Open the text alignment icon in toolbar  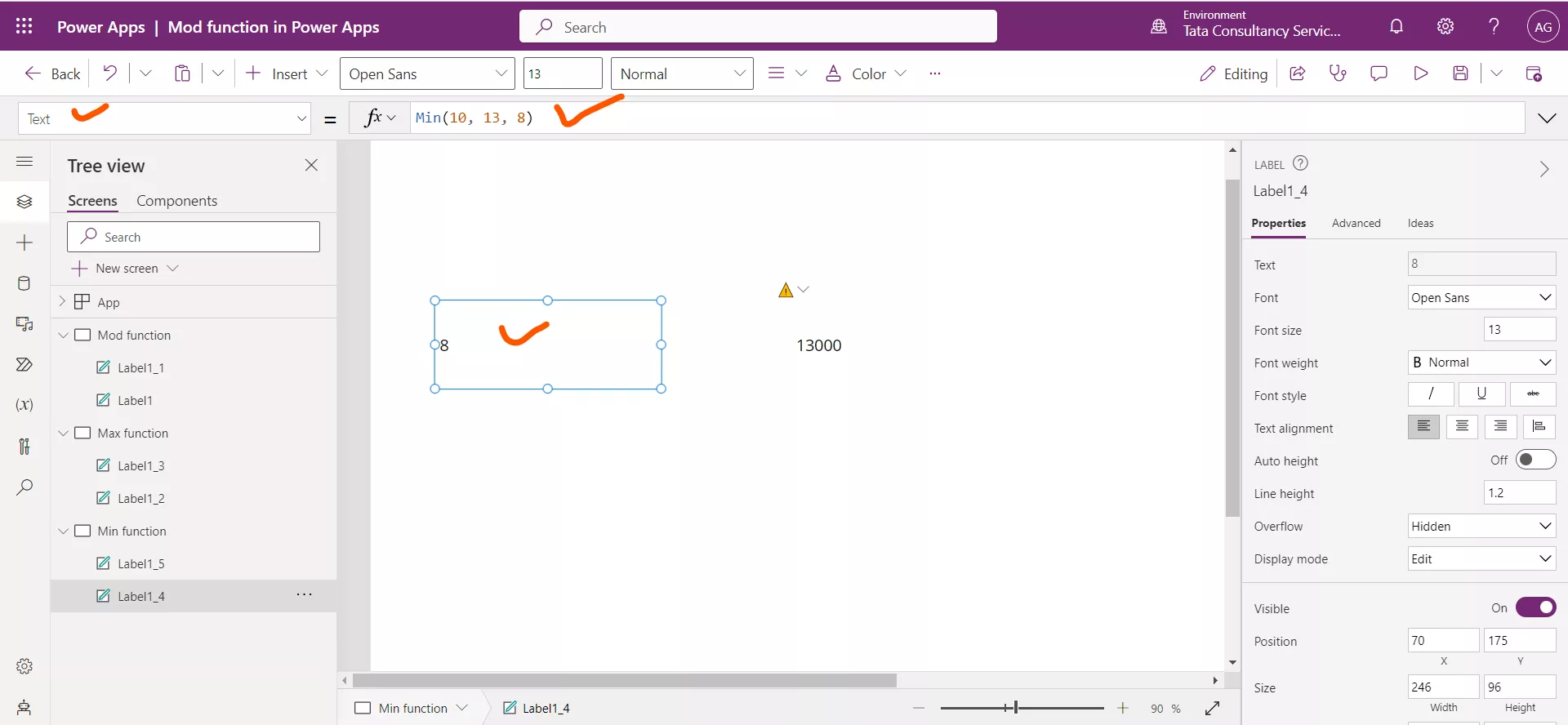(777, 73)
